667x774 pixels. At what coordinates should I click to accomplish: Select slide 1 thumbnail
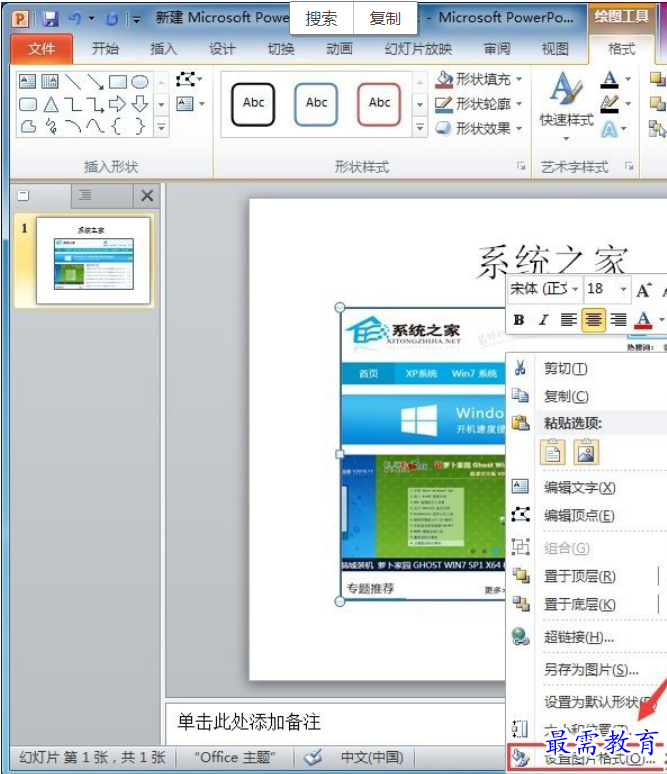pos(93,260)
